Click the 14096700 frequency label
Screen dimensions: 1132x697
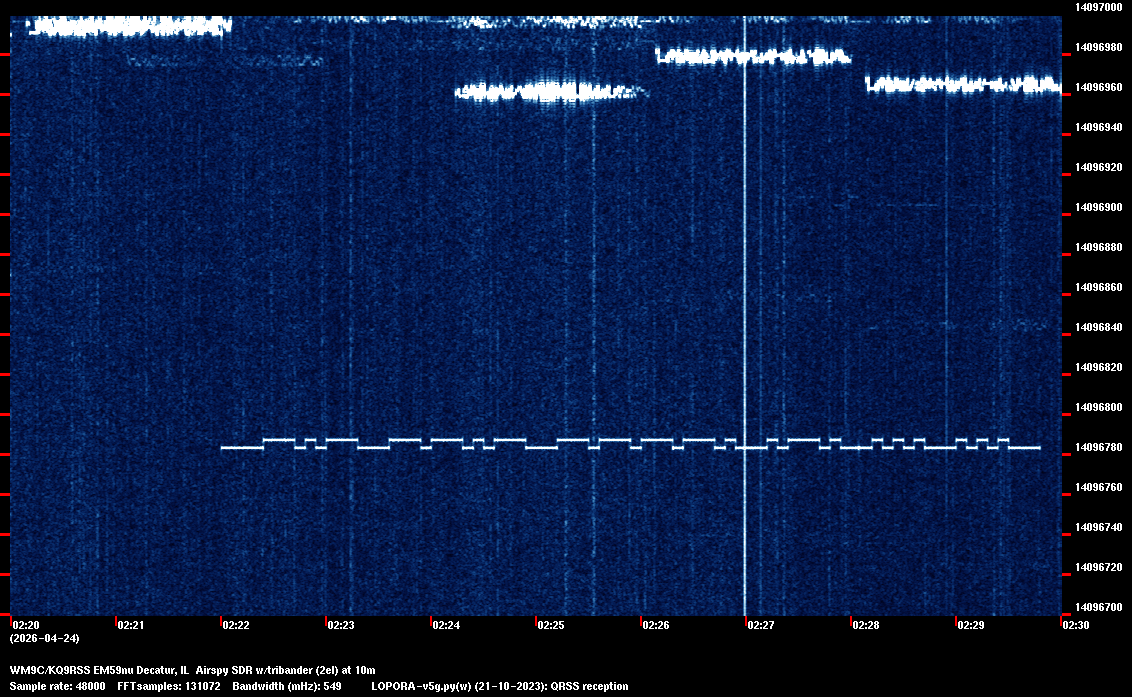click(1098, 607)
